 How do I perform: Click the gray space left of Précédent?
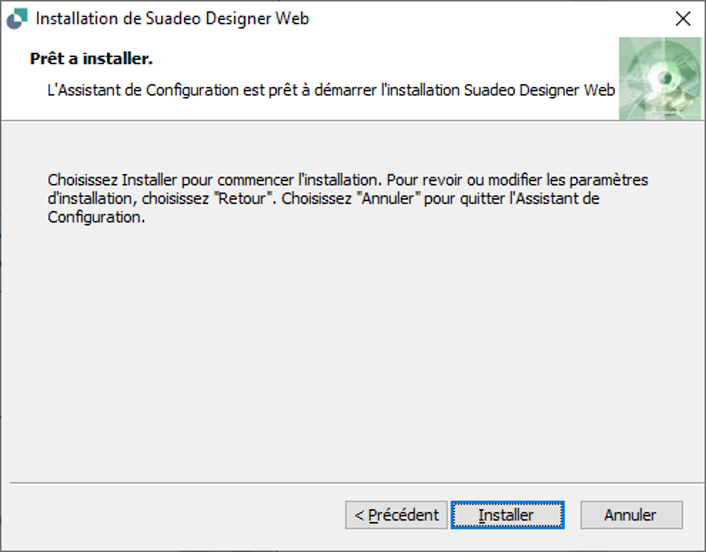coord(176,515)
